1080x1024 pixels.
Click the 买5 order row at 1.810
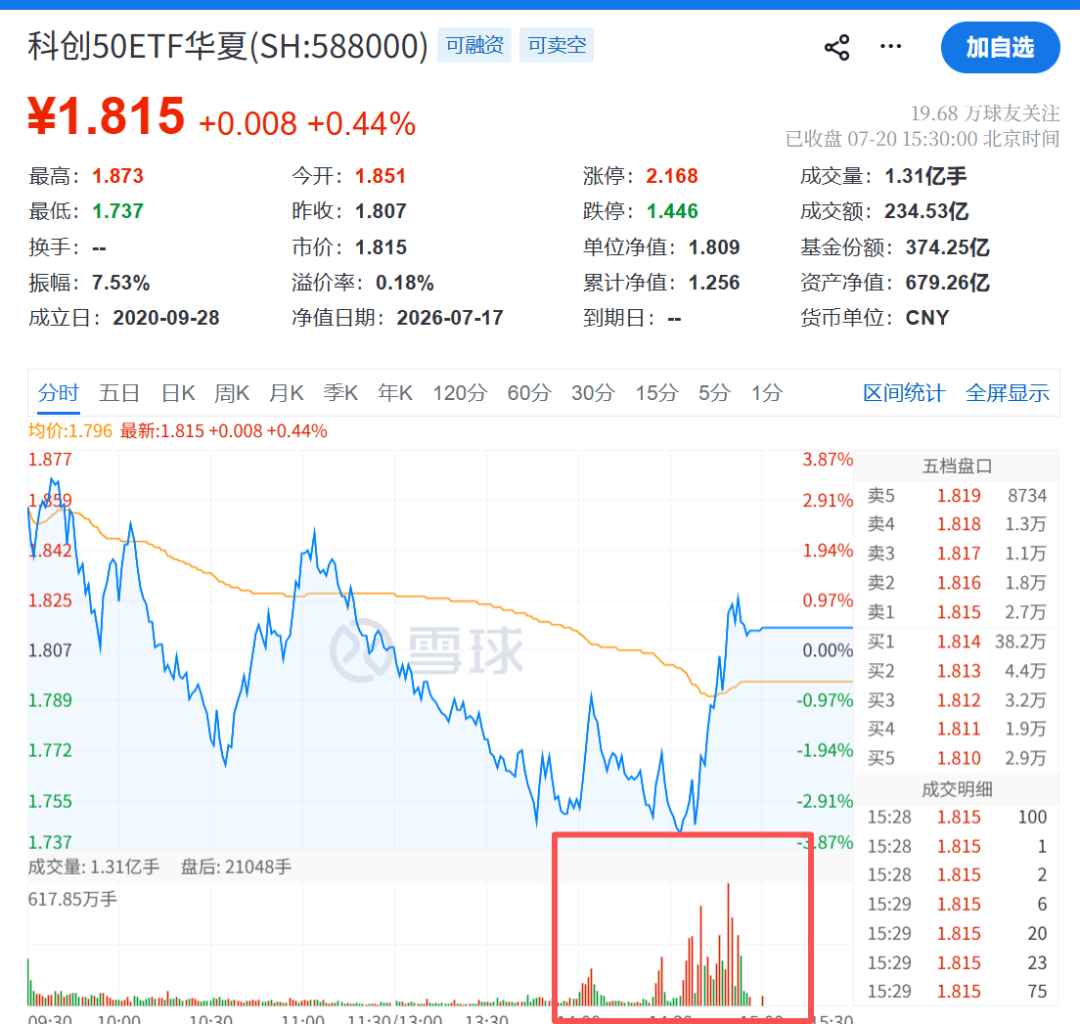957,758
